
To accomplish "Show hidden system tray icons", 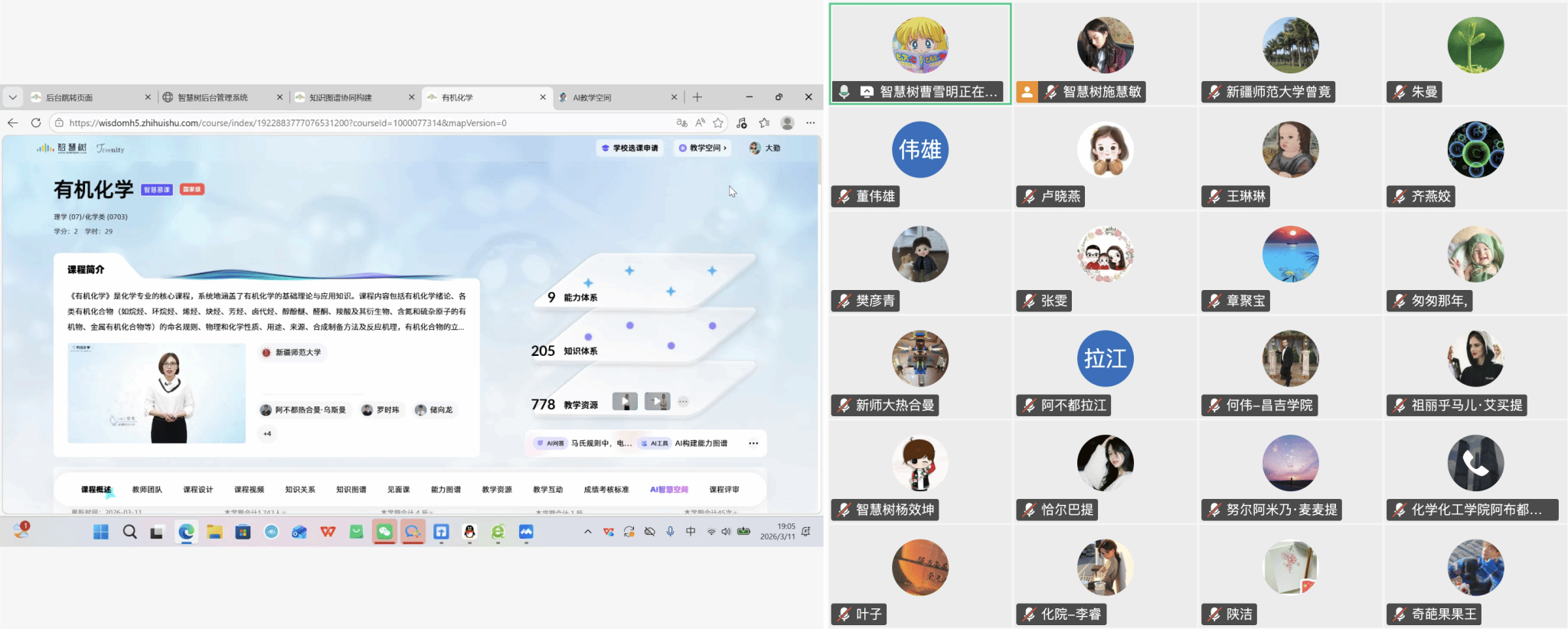I will [587, 531].
